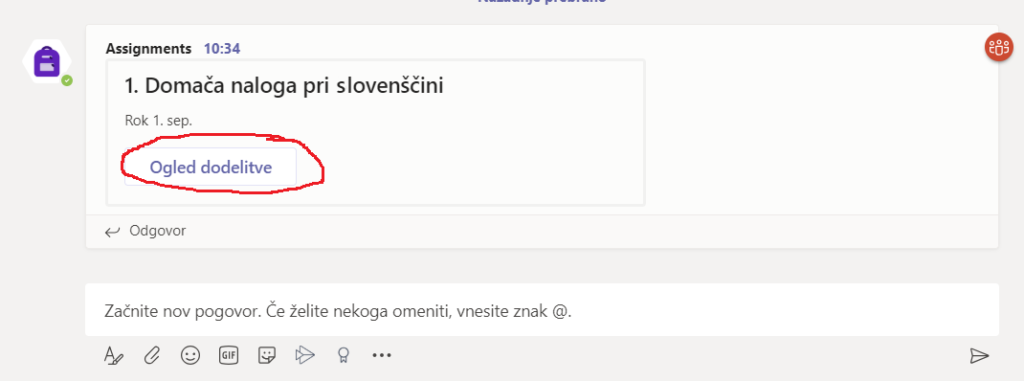Image resolution: width=1024 pixels, height=381 pixels.
Task: Open the Praise badge icon
Action: (343, 355)
